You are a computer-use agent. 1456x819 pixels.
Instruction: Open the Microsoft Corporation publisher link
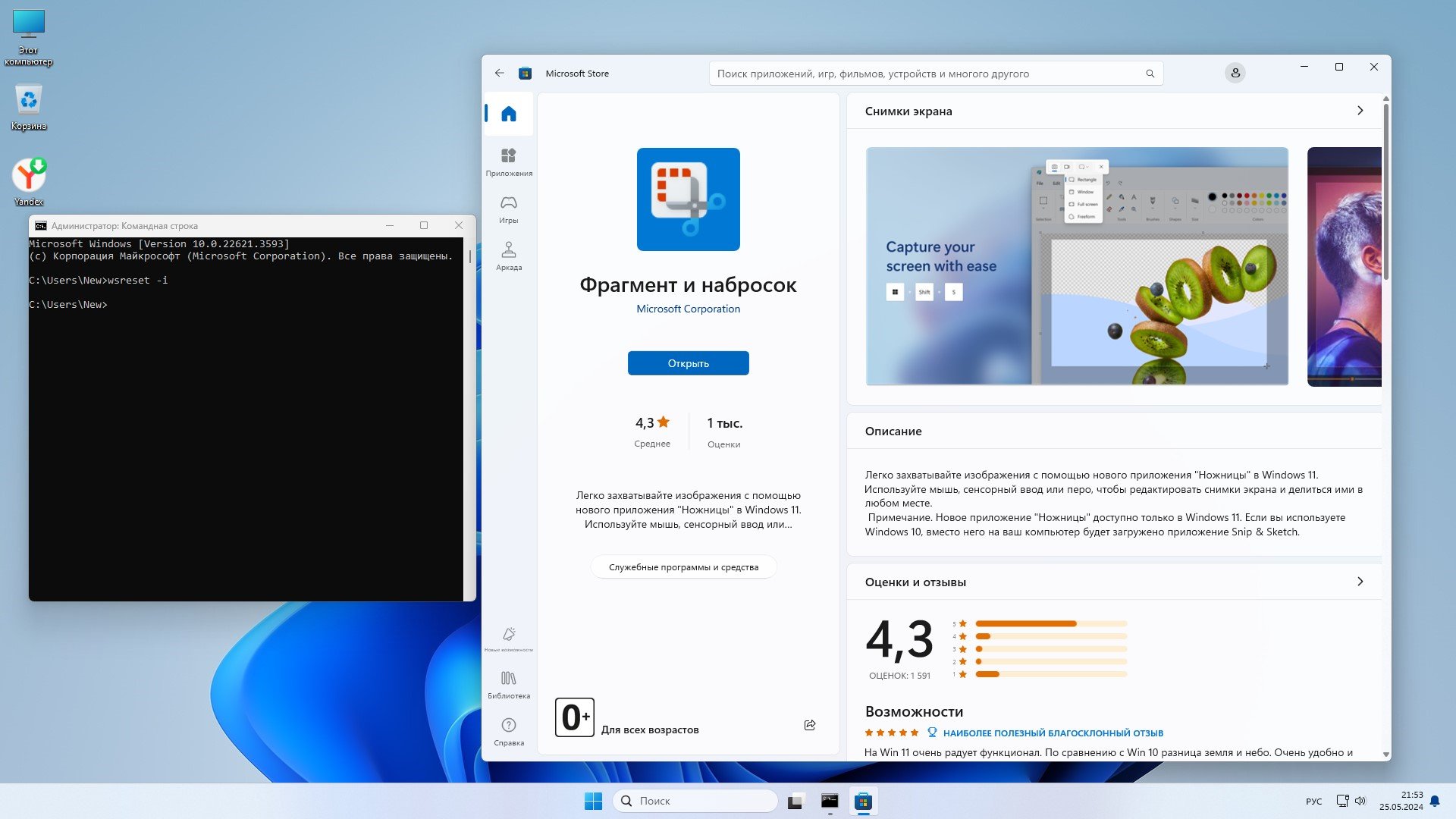688,309
